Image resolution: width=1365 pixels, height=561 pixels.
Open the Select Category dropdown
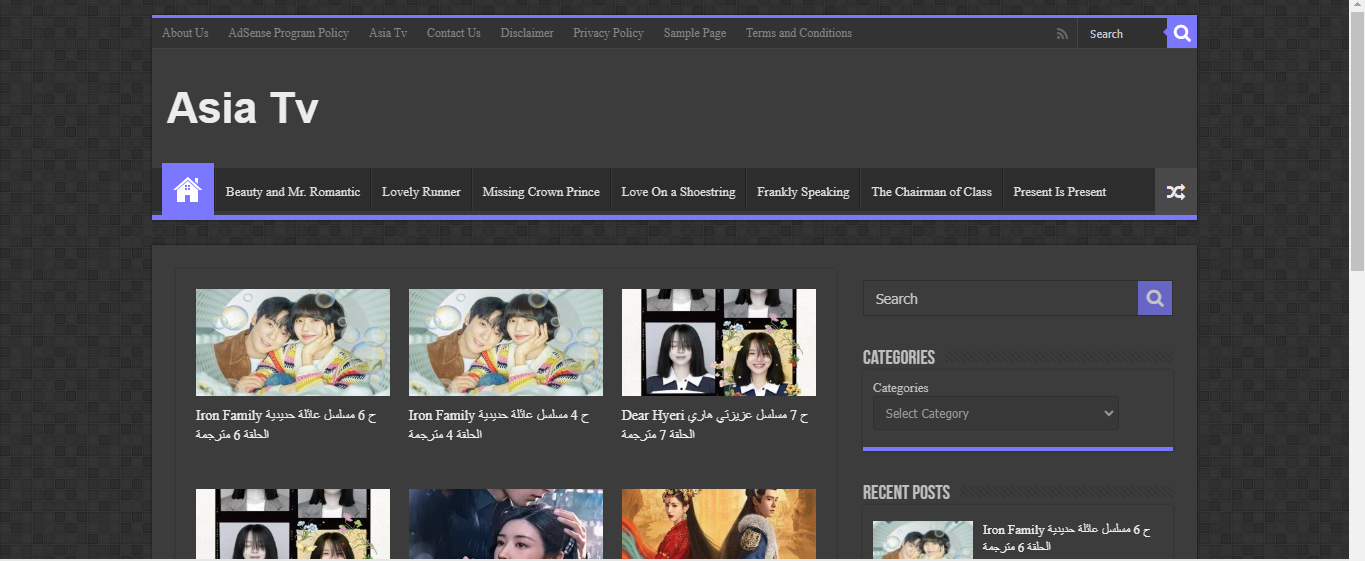point(996,413)
